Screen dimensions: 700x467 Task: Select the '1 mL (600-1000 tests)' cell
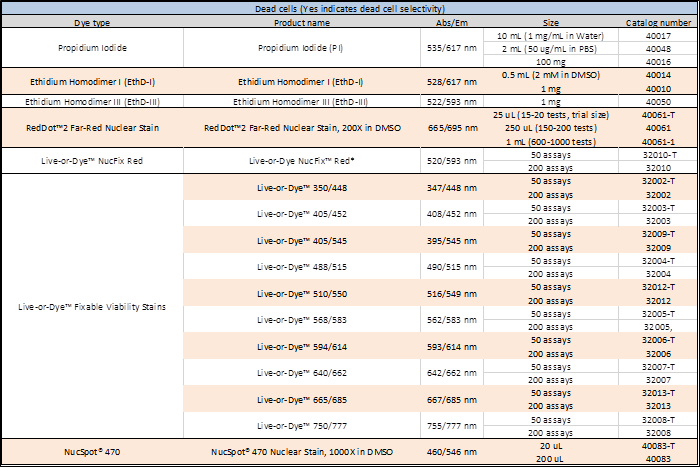(x=550, y=141)
